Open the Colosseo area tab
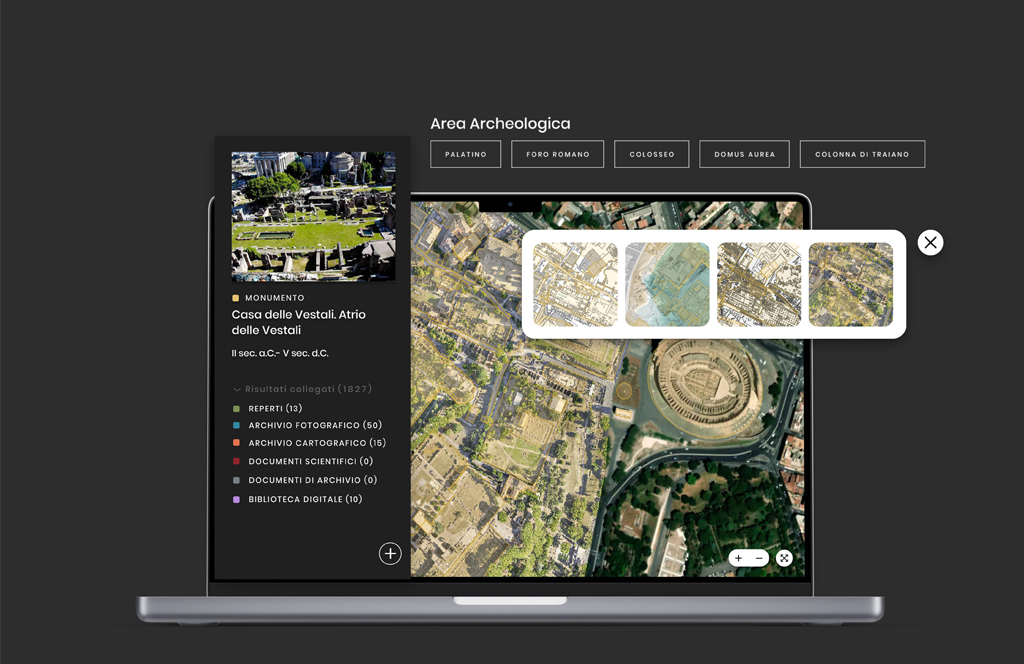Screen dimensions: 1024x664 tap(652, 154)
